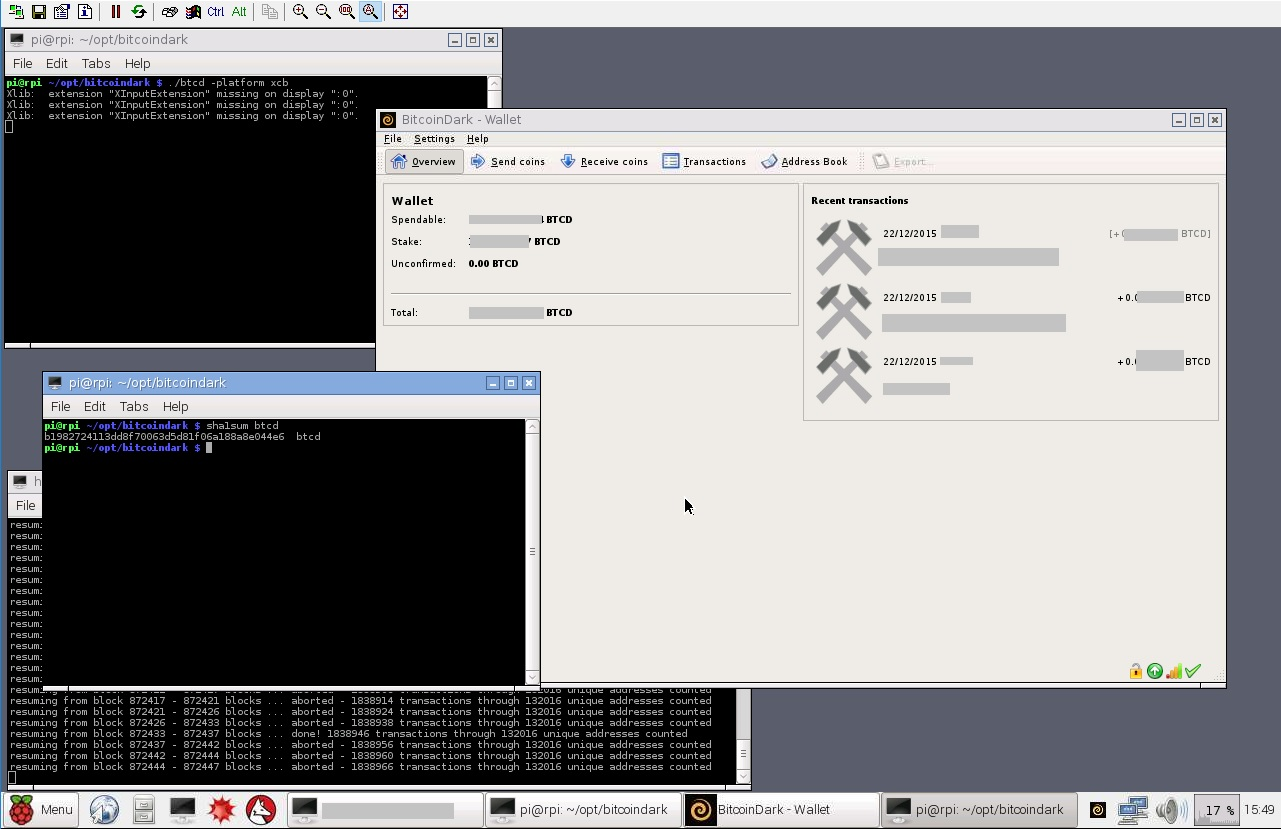Click the Stake: label in the wallet
The image size is (1281, 829).
click(x=406, y=242)
